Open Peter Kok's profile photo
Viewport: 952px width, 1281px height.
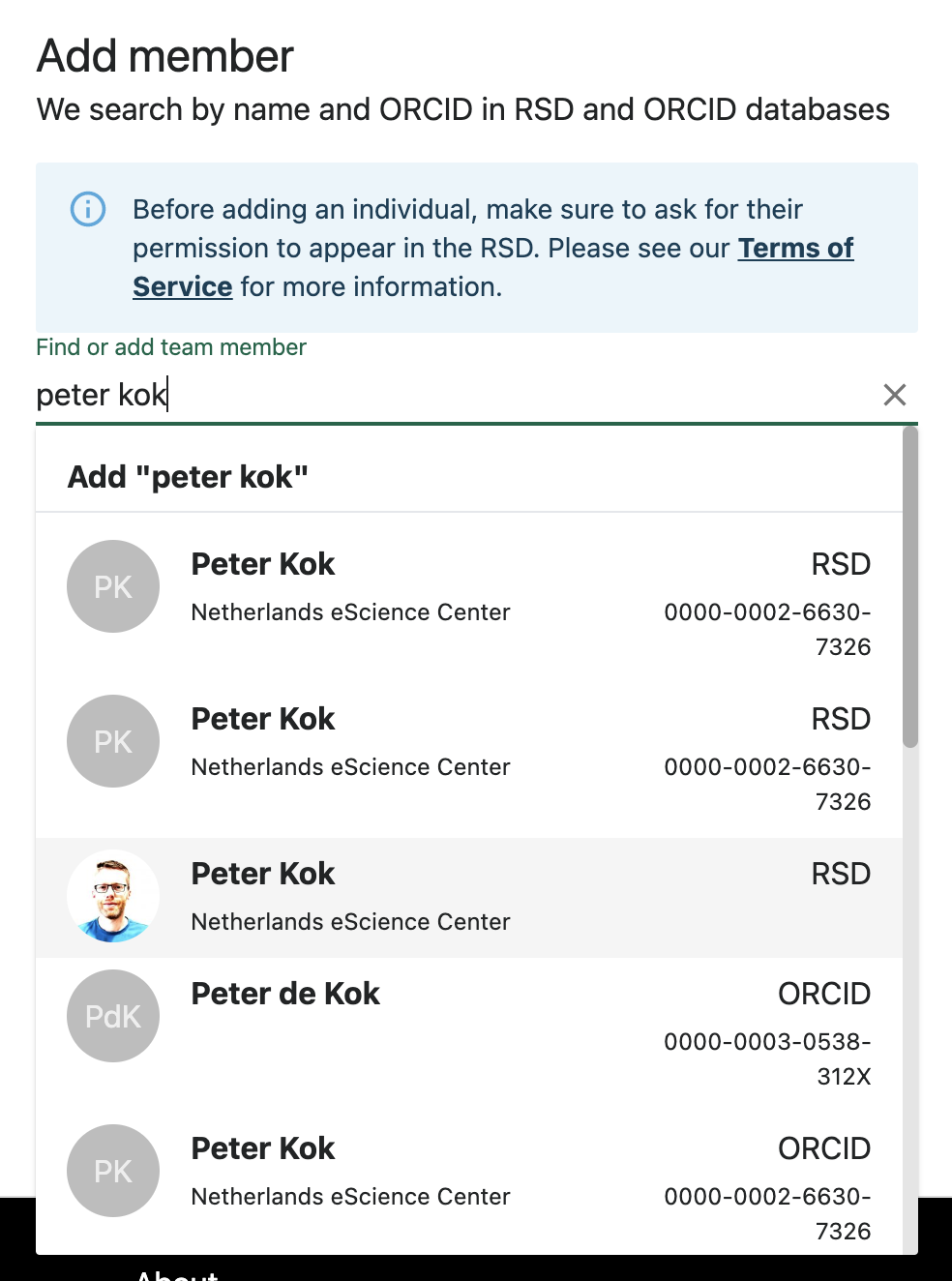tap(112, 896)
